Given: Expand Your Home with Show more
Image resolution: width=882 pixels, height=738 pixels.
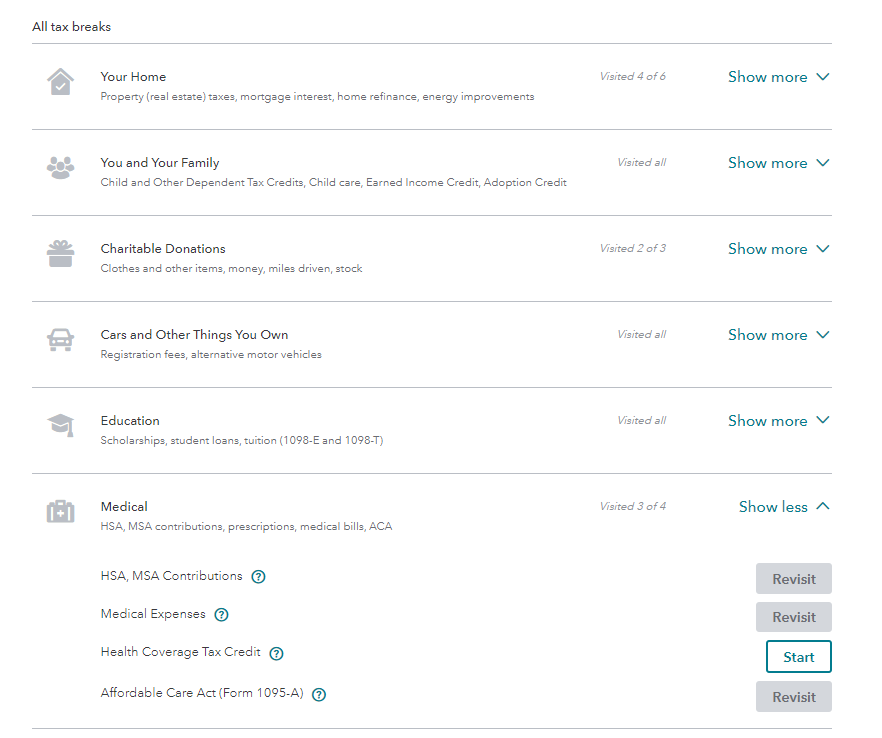Looking at the screenshot, I should 778,77.
